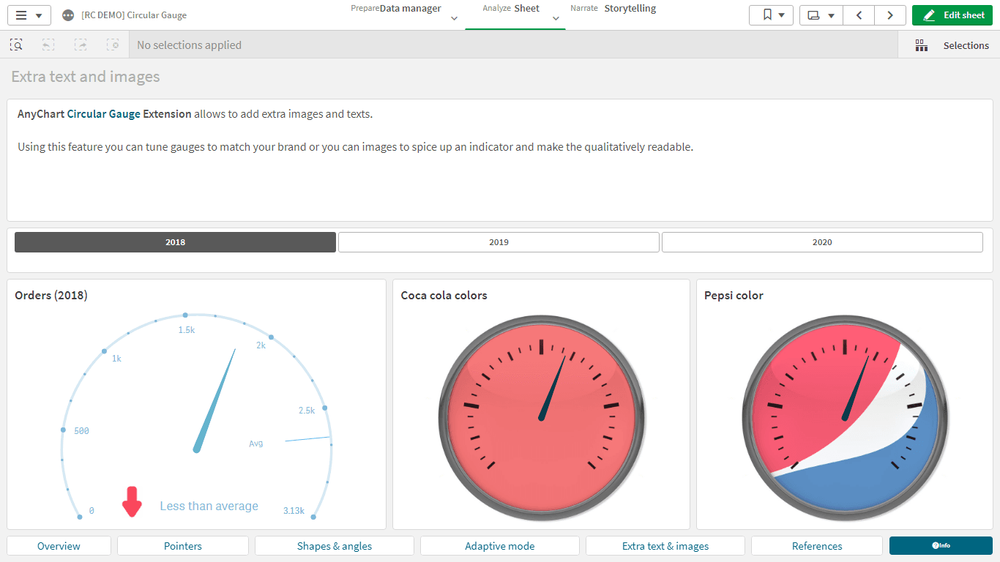The image size is (1000, 562).
Task: Open the Shapes & angles sheet
Action: coord(334,546)
